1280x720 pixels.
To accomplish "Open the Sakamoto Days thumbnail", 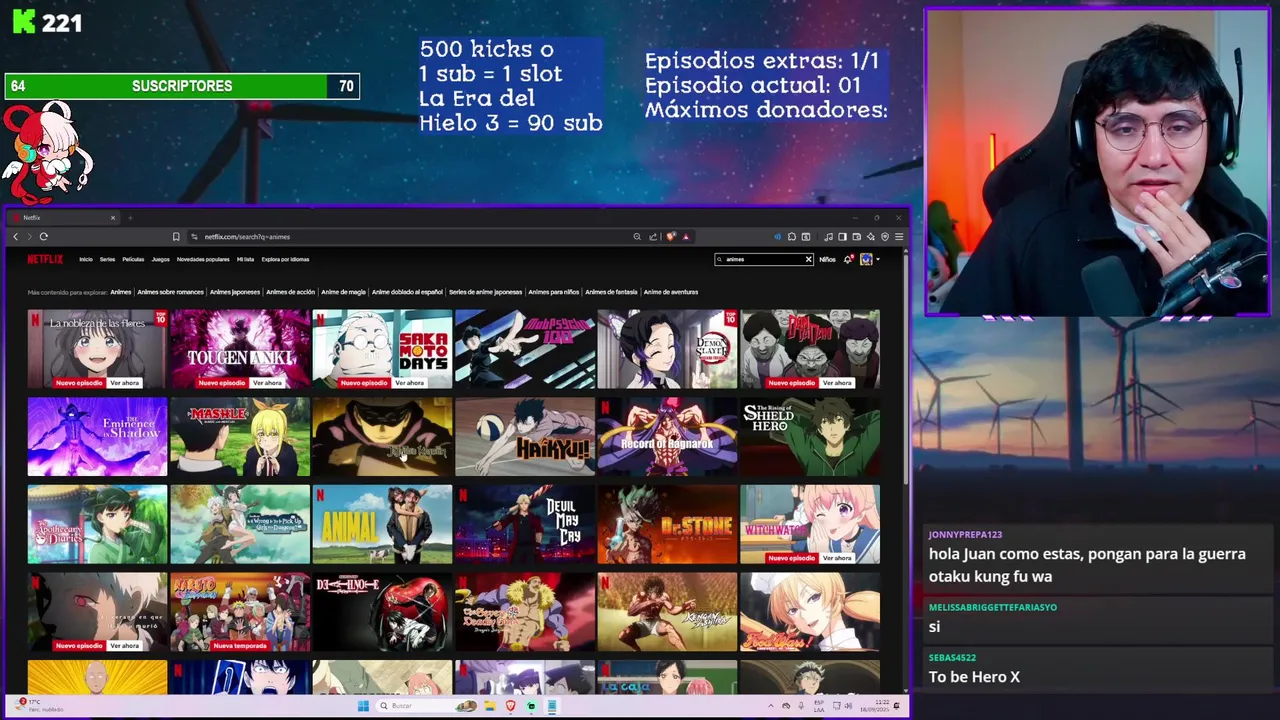I will coord(382,349).
